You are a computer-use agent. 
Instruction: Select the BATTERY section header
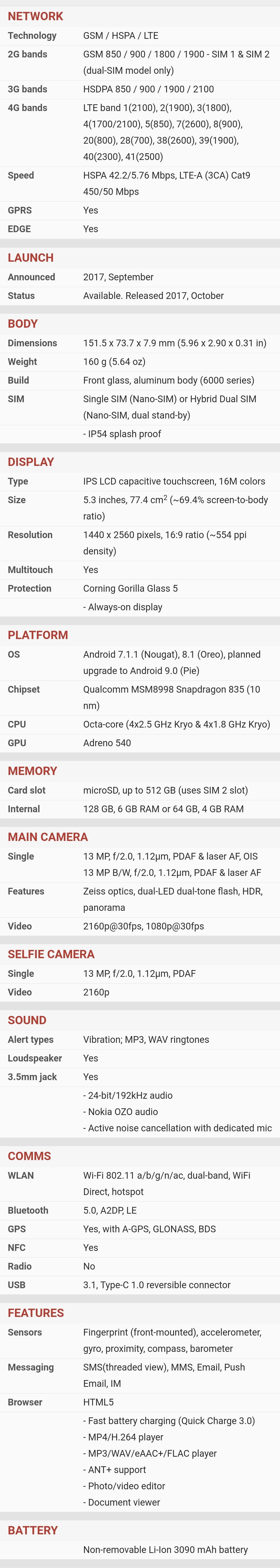pos(32,1530)
